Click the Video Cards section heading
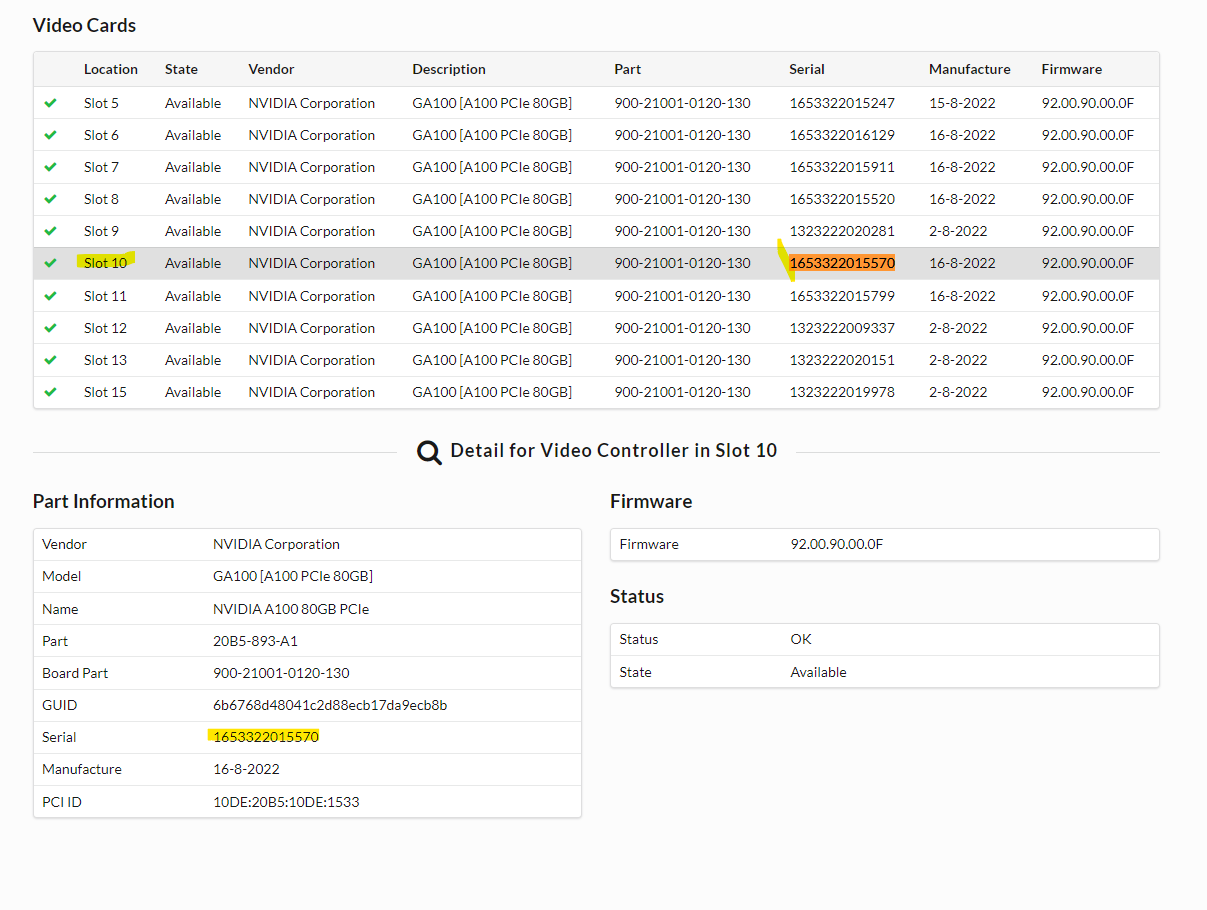Image resolution: width=1207 pixels, height=910 pixels. coord(84,25)
